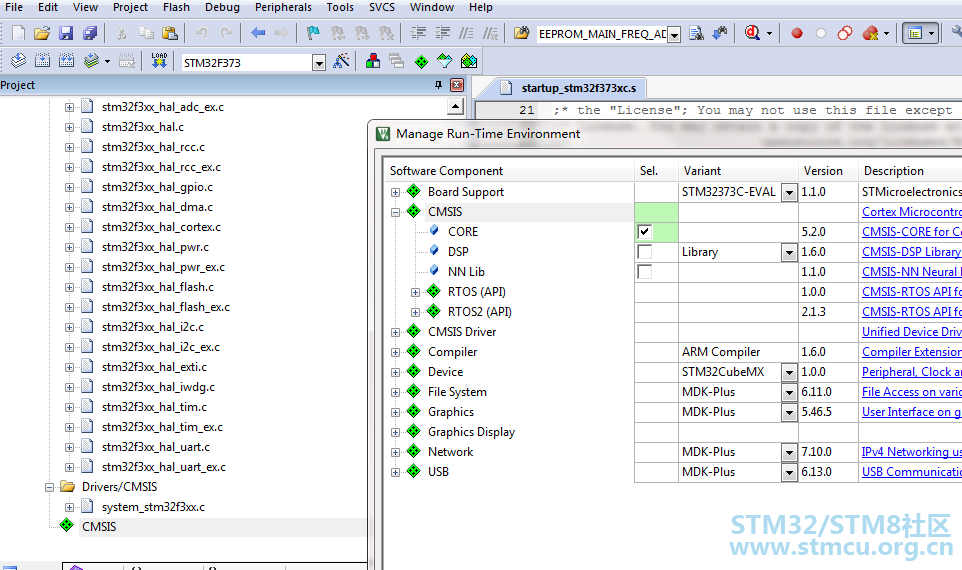Viewport: 962px width, 570px height.
Task: Close the Project panel with the red X
Action: coord(457,85)
